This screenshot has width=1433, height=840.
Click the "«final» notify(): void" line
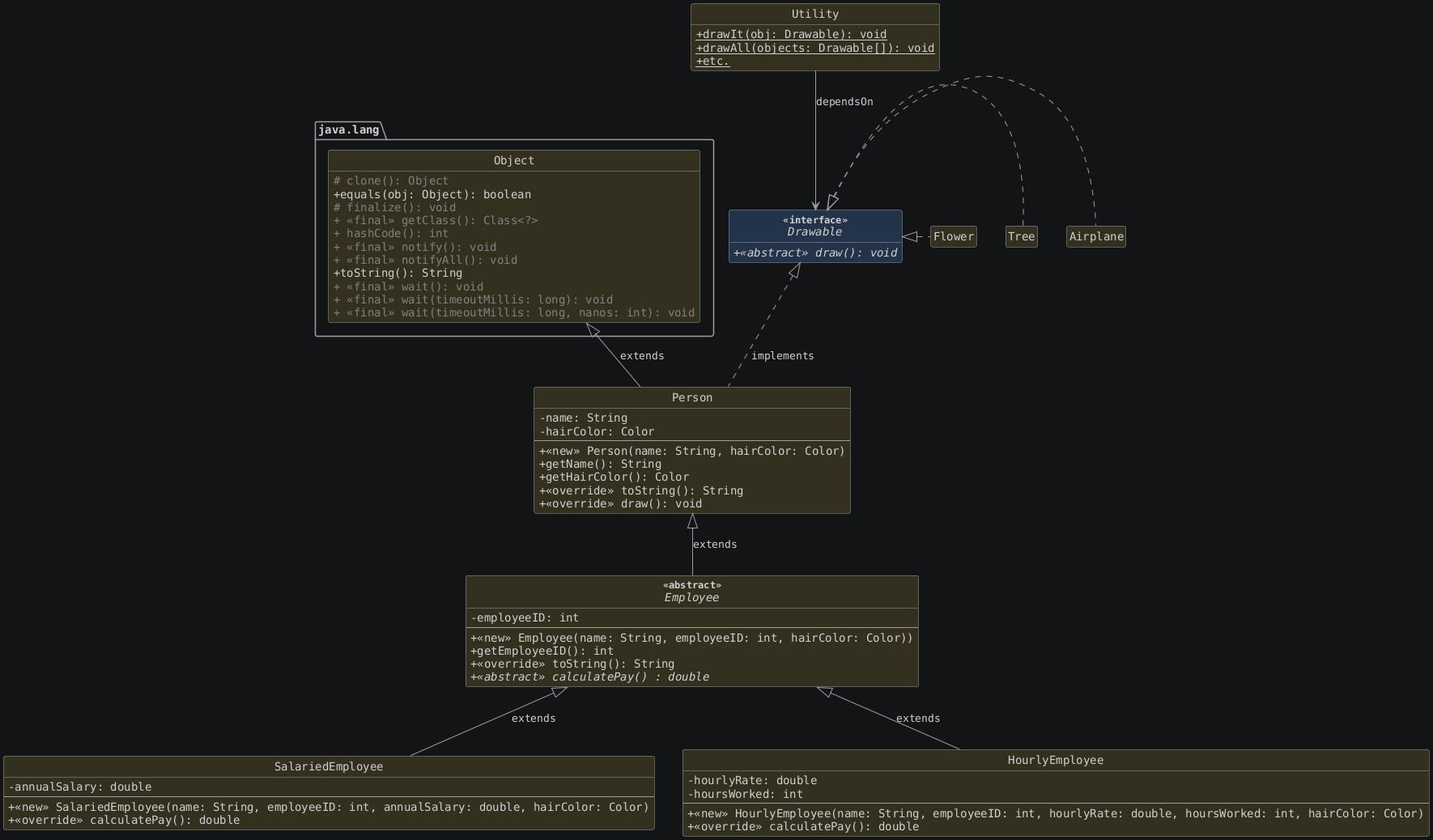(x=415, y=248)
